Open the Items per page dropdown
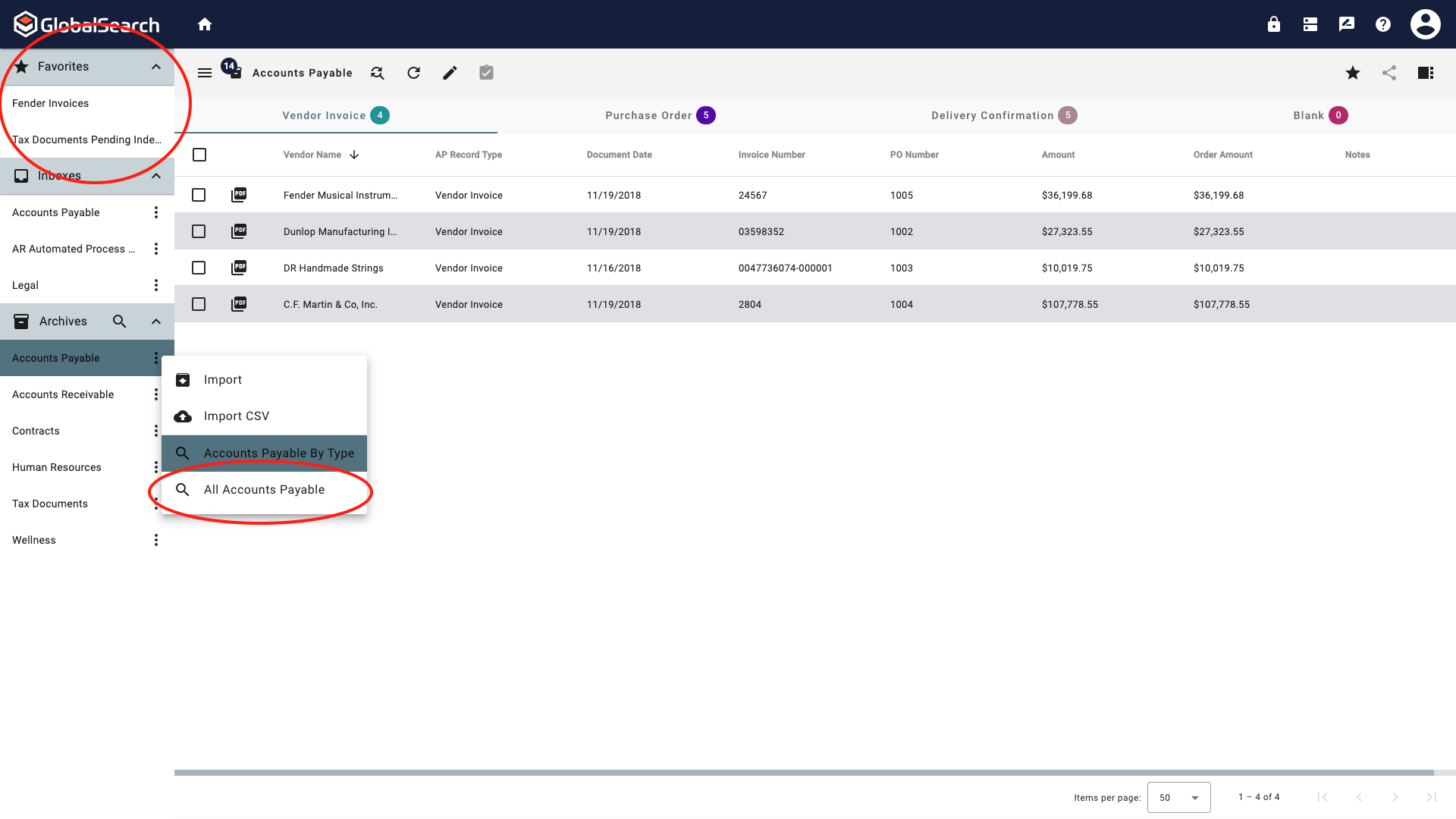Image resolution: width=1456 pixels, height=819 pixels. pyautogui.click(x=1178, y=797)
